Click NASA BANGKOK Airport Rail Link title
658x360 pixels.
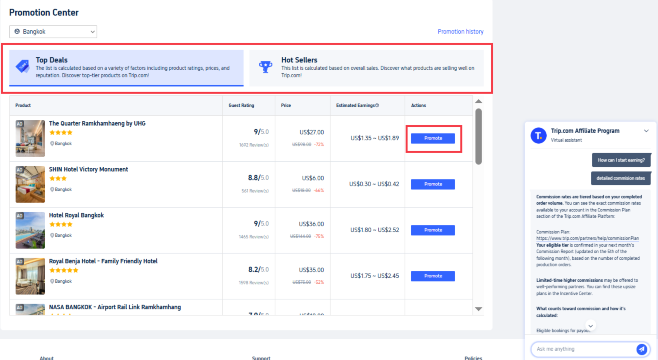(115, 307)
